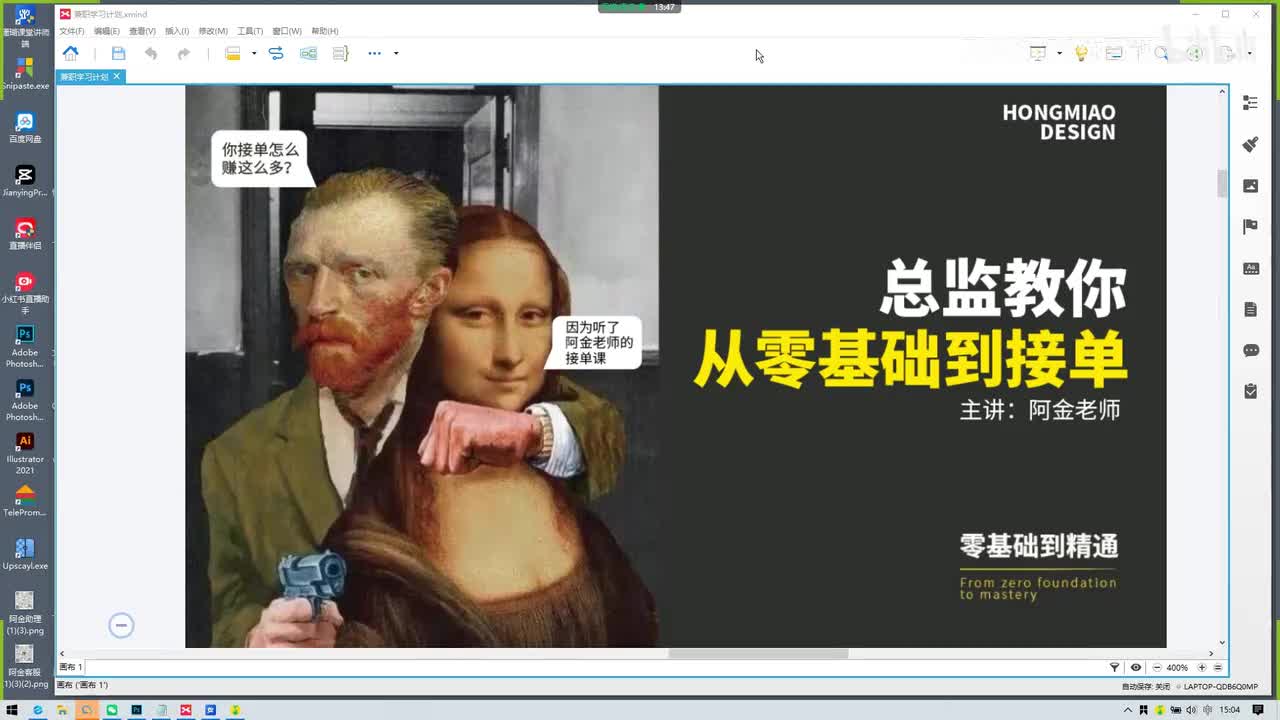
Task: Click the 15:04 taskbar clock
Action: tap(1229, 710)
